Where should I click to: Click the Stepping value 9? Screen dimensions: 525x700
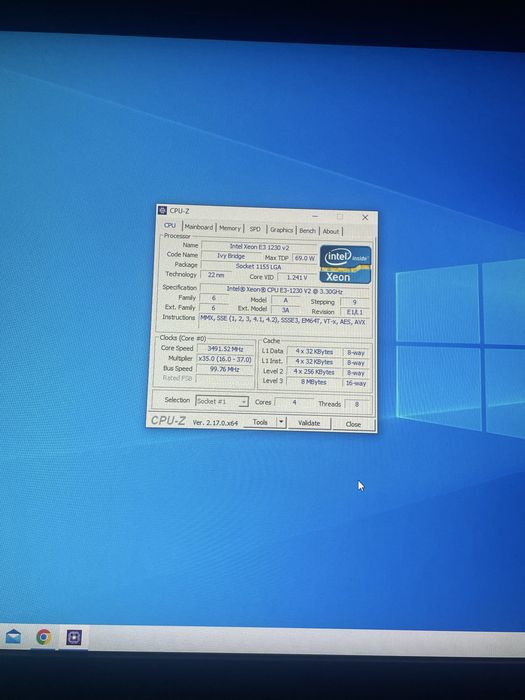(x=355, y=302)
